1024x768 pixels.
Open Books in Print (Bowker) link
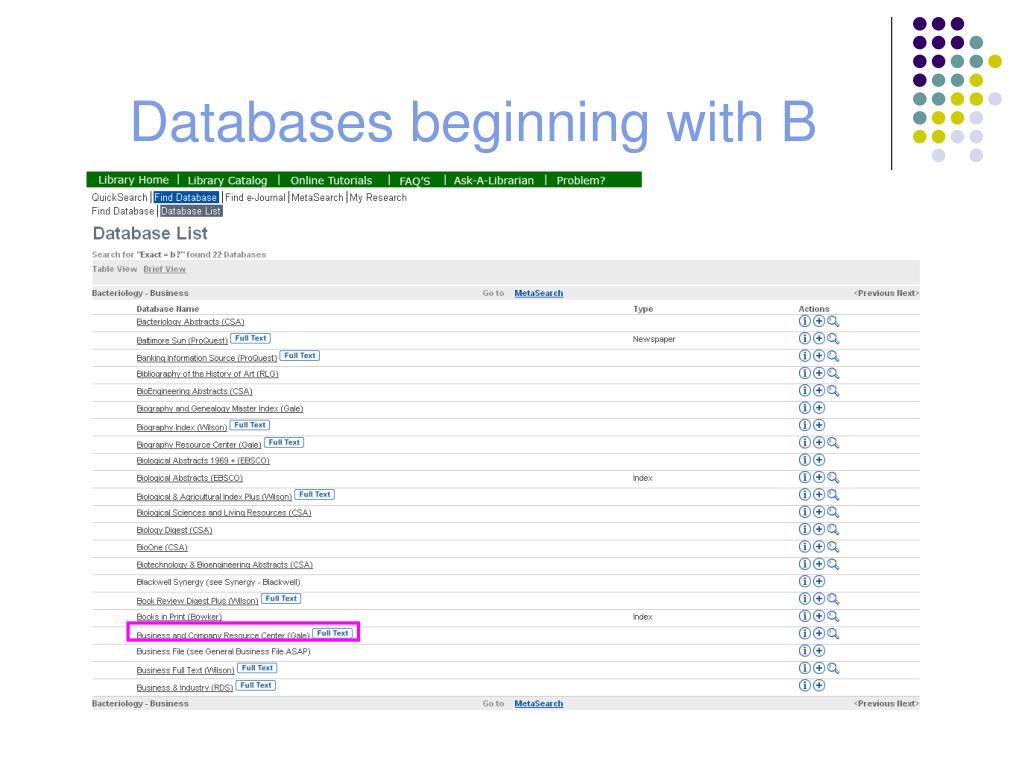click(x=179, y=617)
